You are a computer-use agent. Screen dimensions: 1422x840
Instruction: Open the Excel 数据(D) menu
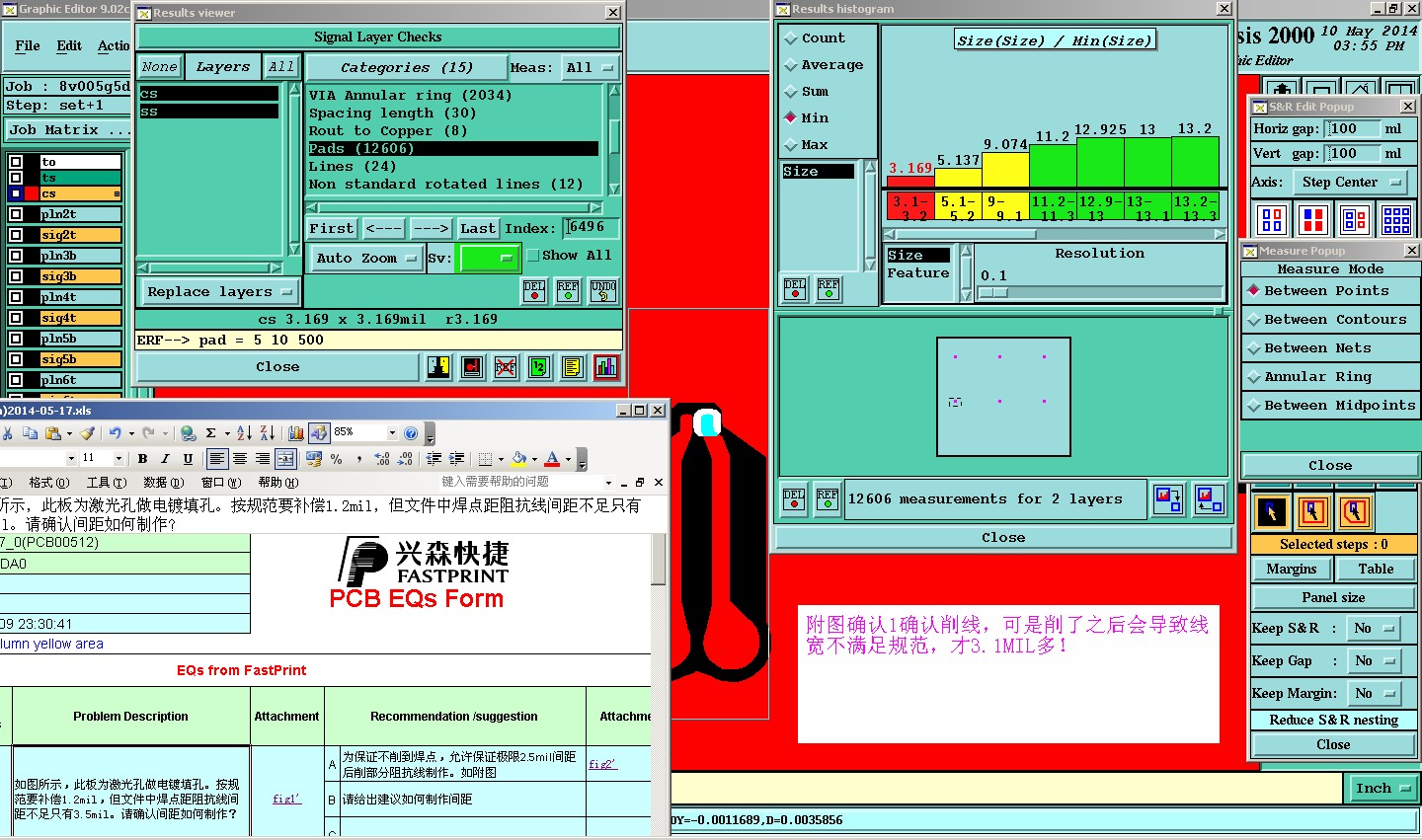point(163,483)
